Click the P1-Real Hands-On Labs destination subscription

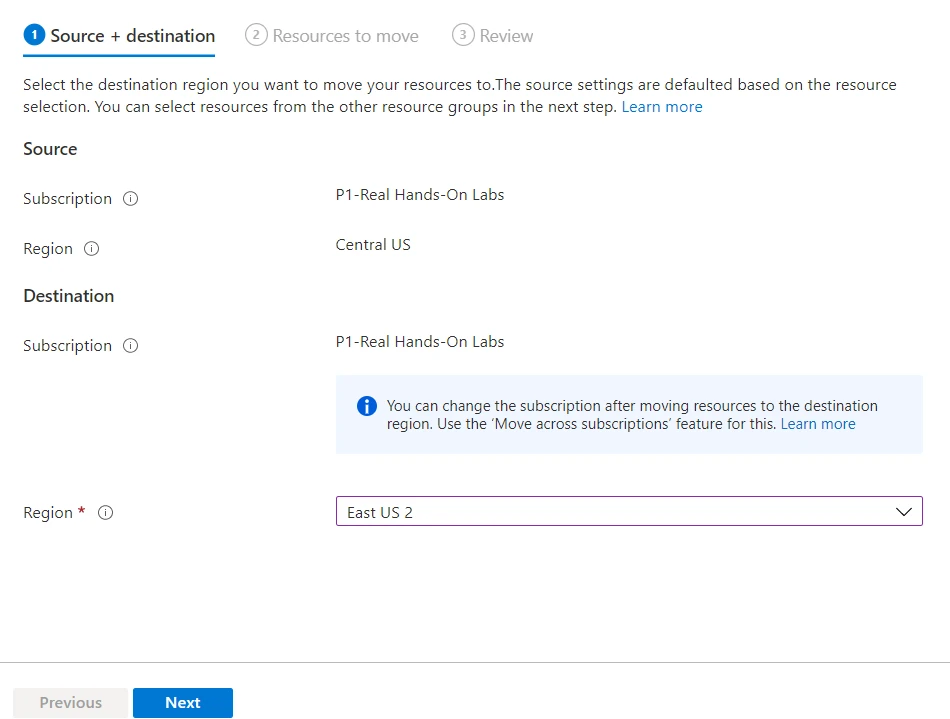(x=420, y=340)
